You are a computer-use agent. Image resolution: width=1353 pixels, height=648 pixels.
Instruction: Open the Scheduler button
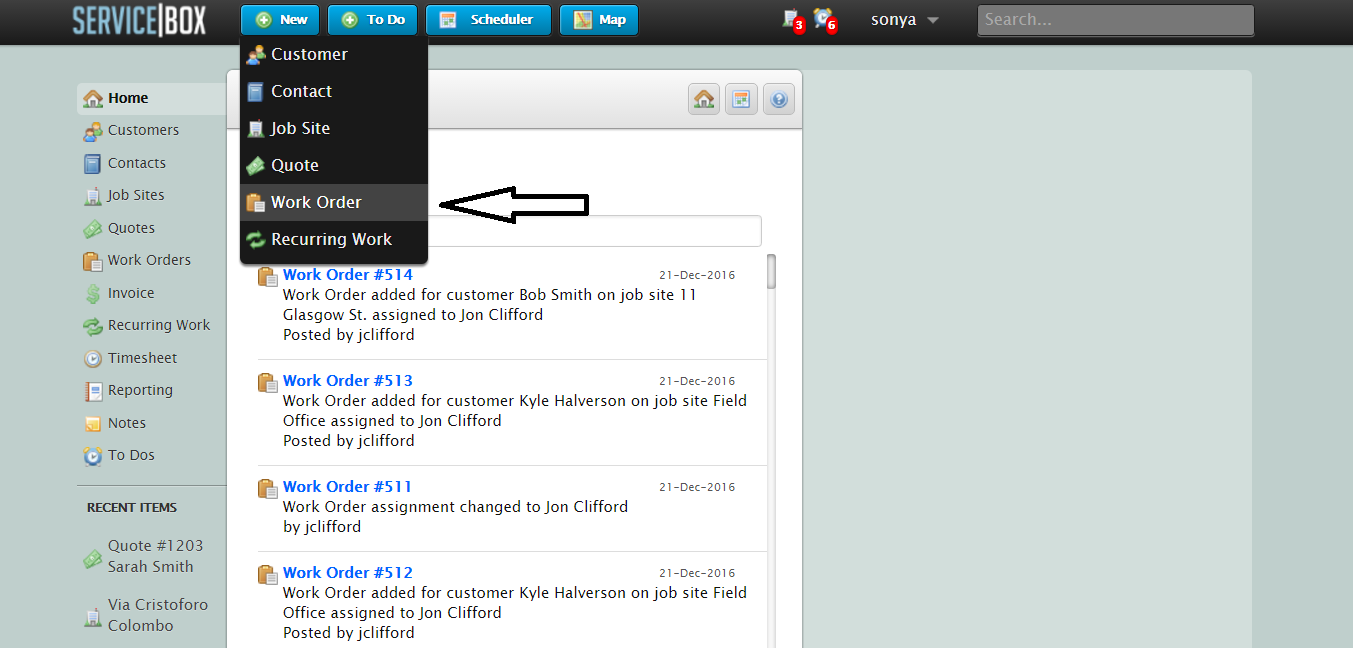pos(488,20)
